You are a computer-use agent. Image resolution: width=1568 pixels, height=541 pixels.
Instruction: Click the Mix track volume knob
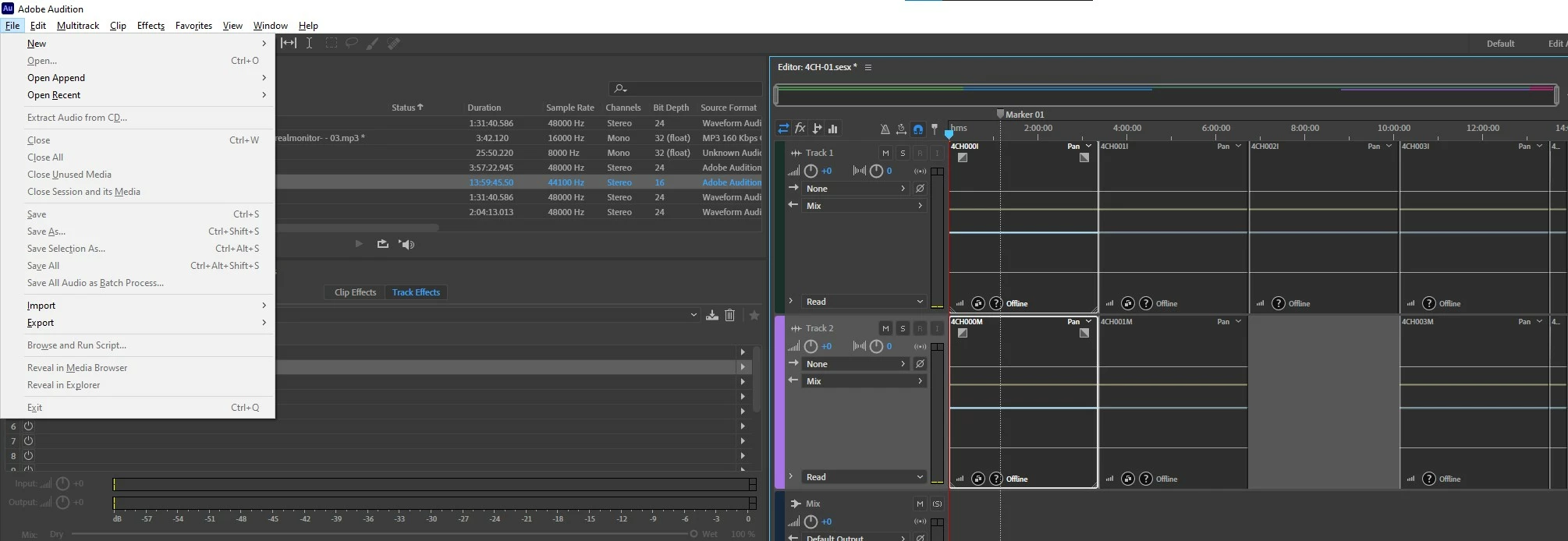(x=811, y=522)
